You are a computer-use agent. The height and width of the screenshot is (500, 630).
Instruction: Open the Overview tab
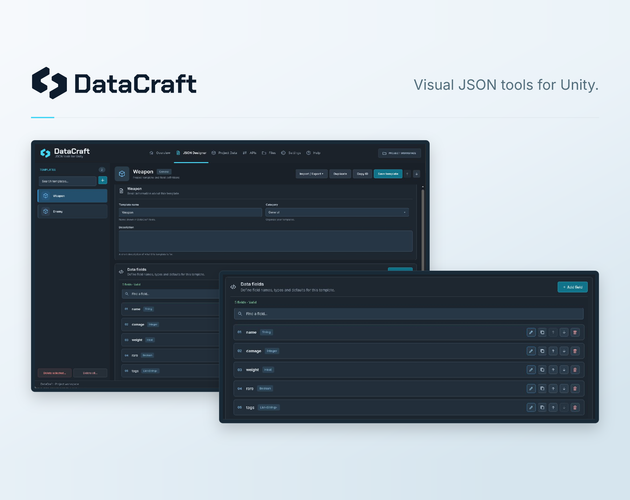coord(160,153)
